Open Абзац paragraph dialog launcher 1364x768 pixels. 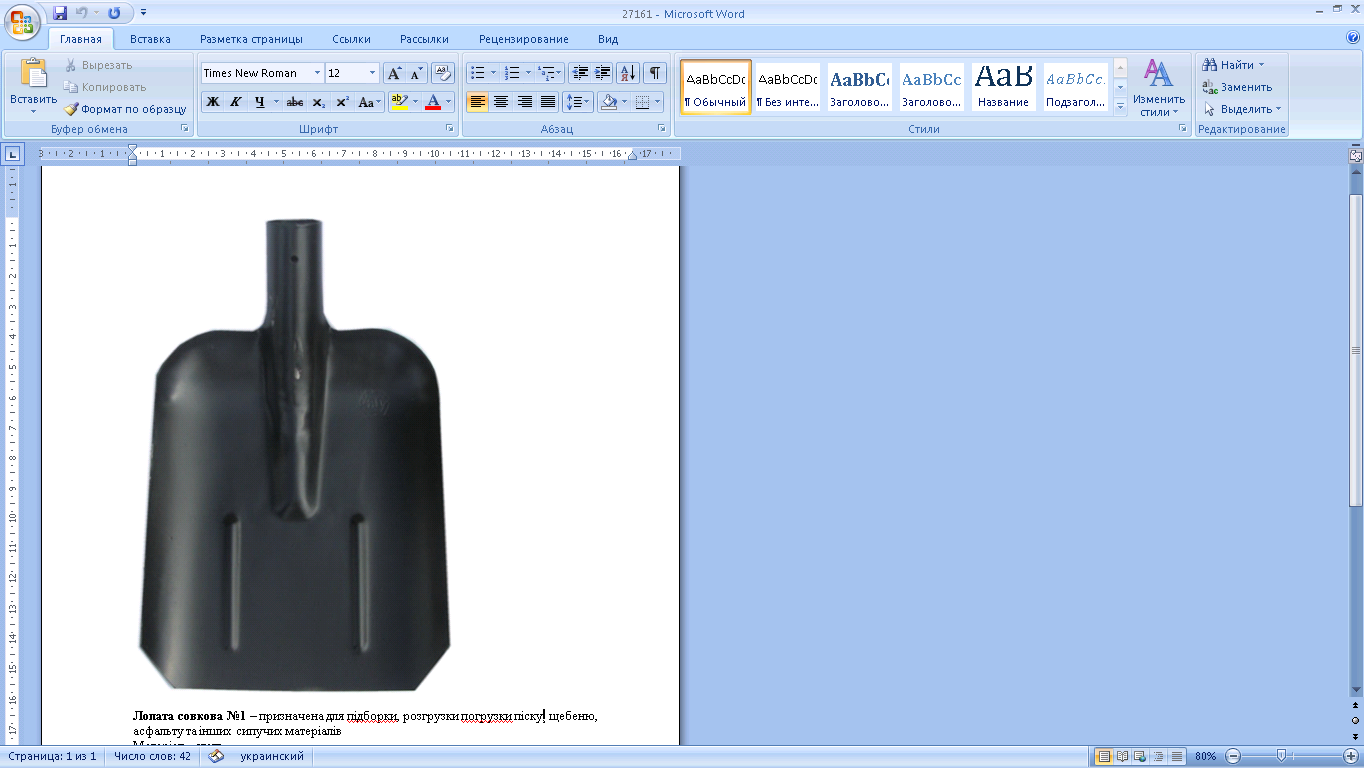[662, 129]
